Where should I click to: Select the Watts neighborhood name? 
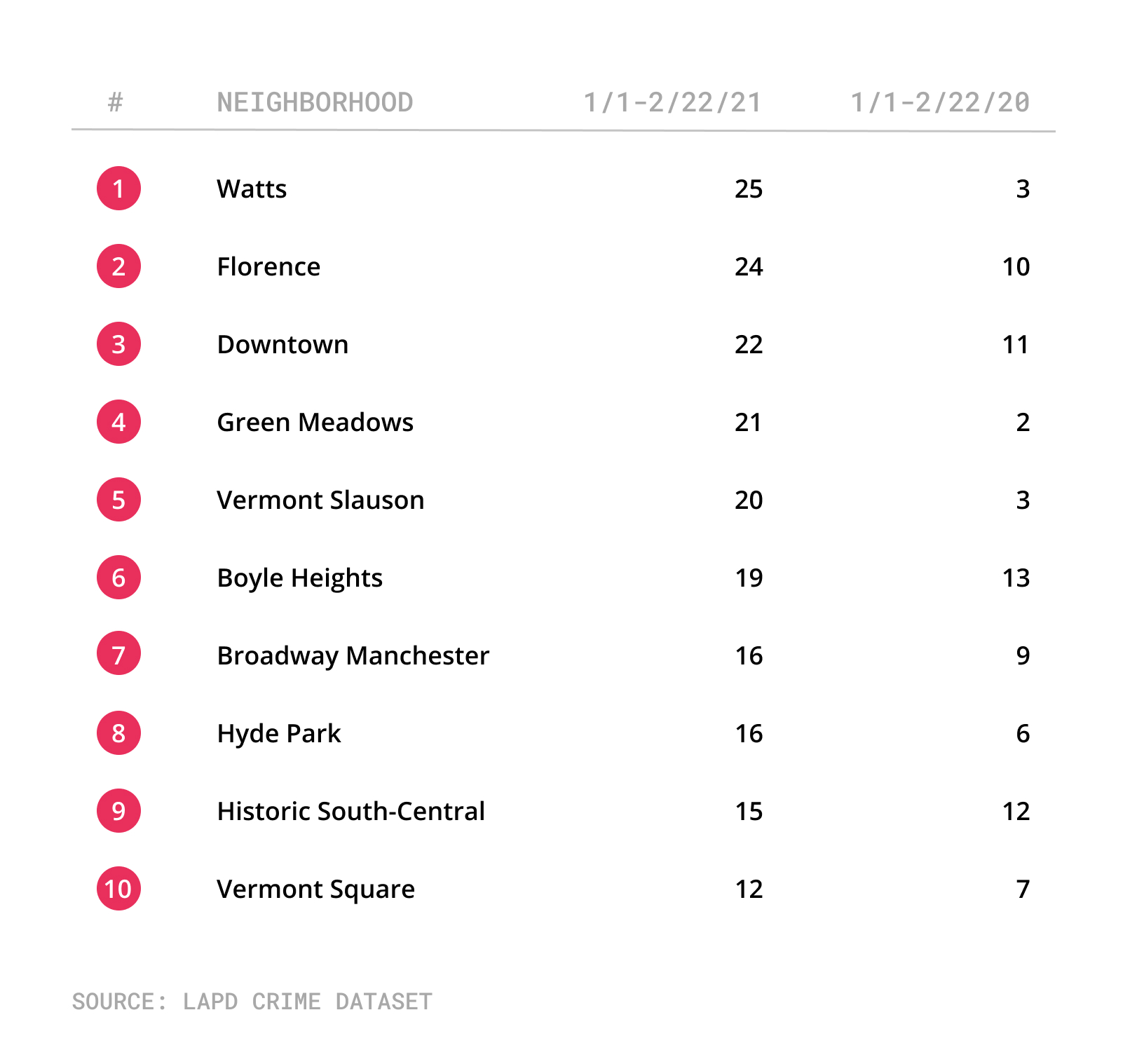pyautogui.click(x=252, y=189)
